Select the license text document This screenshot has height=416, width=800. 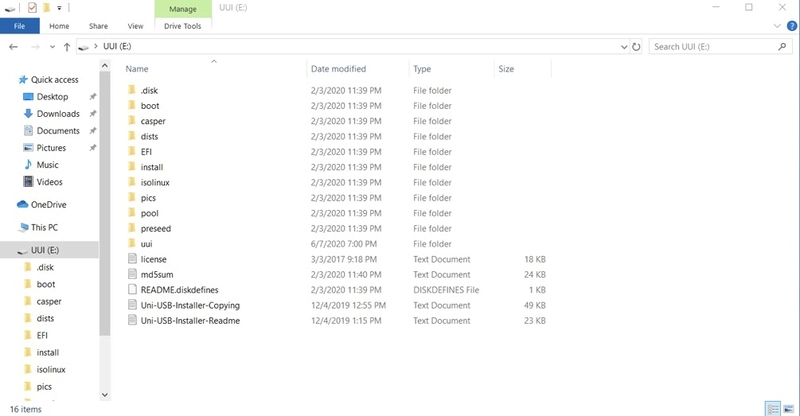tap(154, 259)
